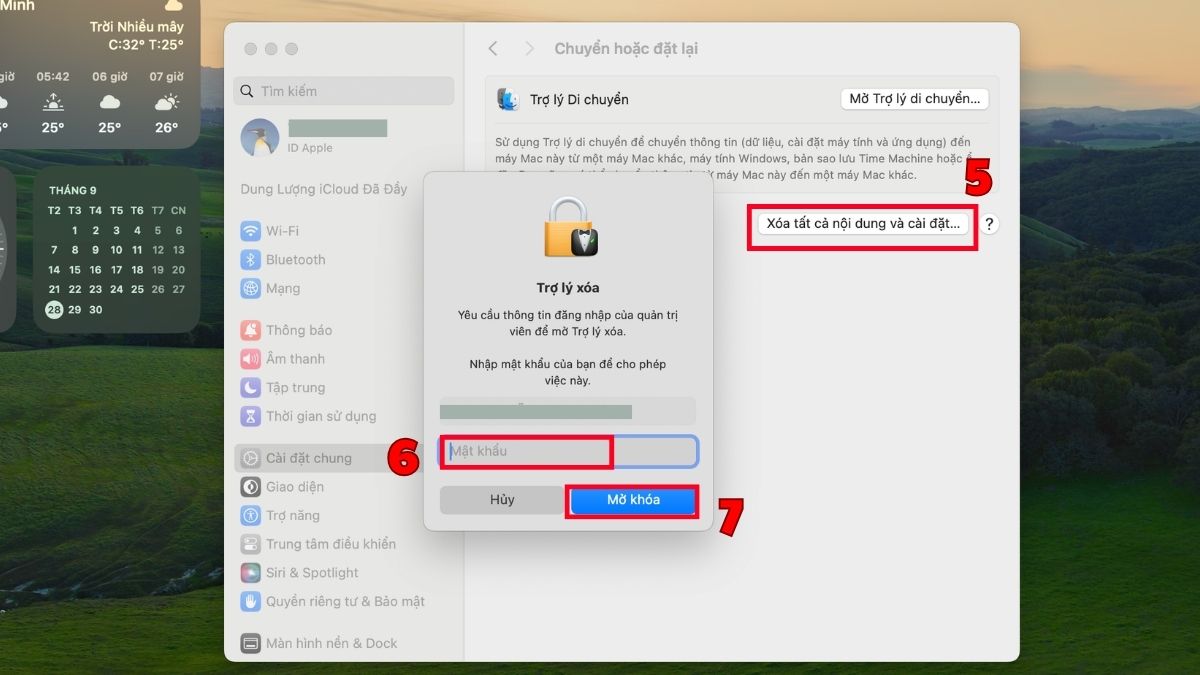Click the Trợ lý xóa dialog title
Viewport: 1200px width, 675px height.
click(568, 288)
